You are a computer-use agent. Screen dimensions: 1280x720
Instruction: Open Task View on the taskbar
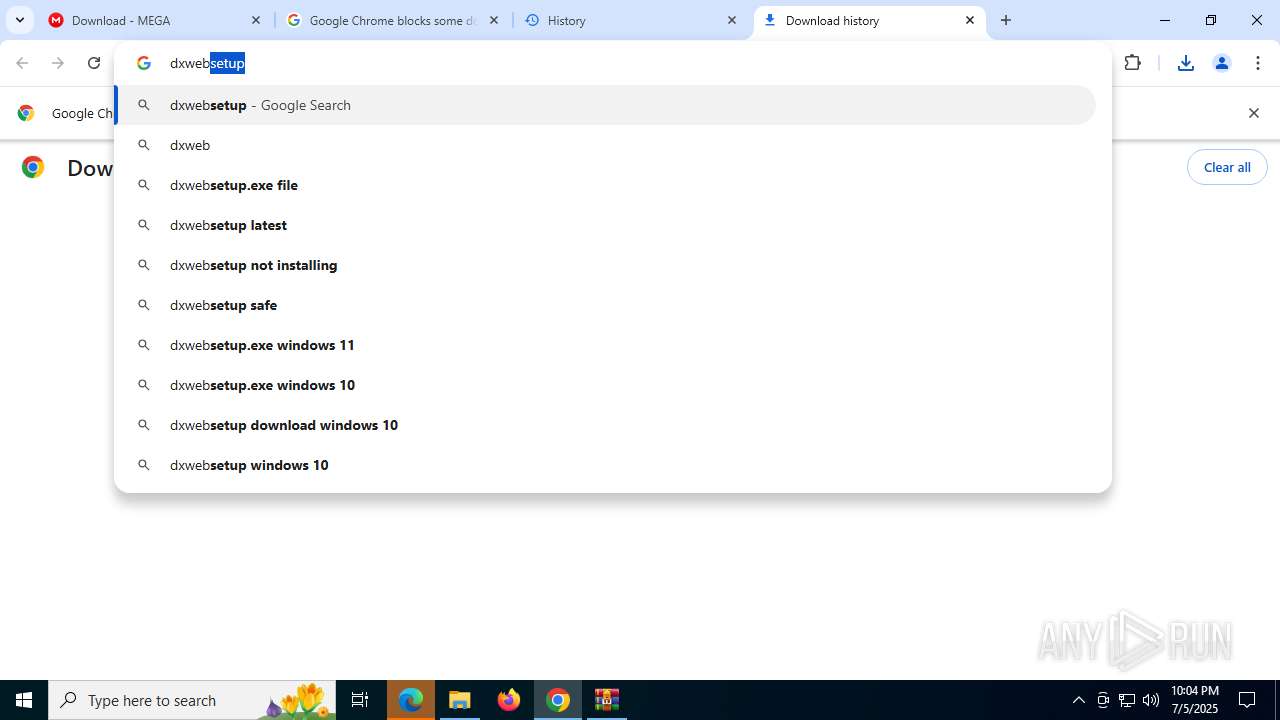[x=360, y=700]
